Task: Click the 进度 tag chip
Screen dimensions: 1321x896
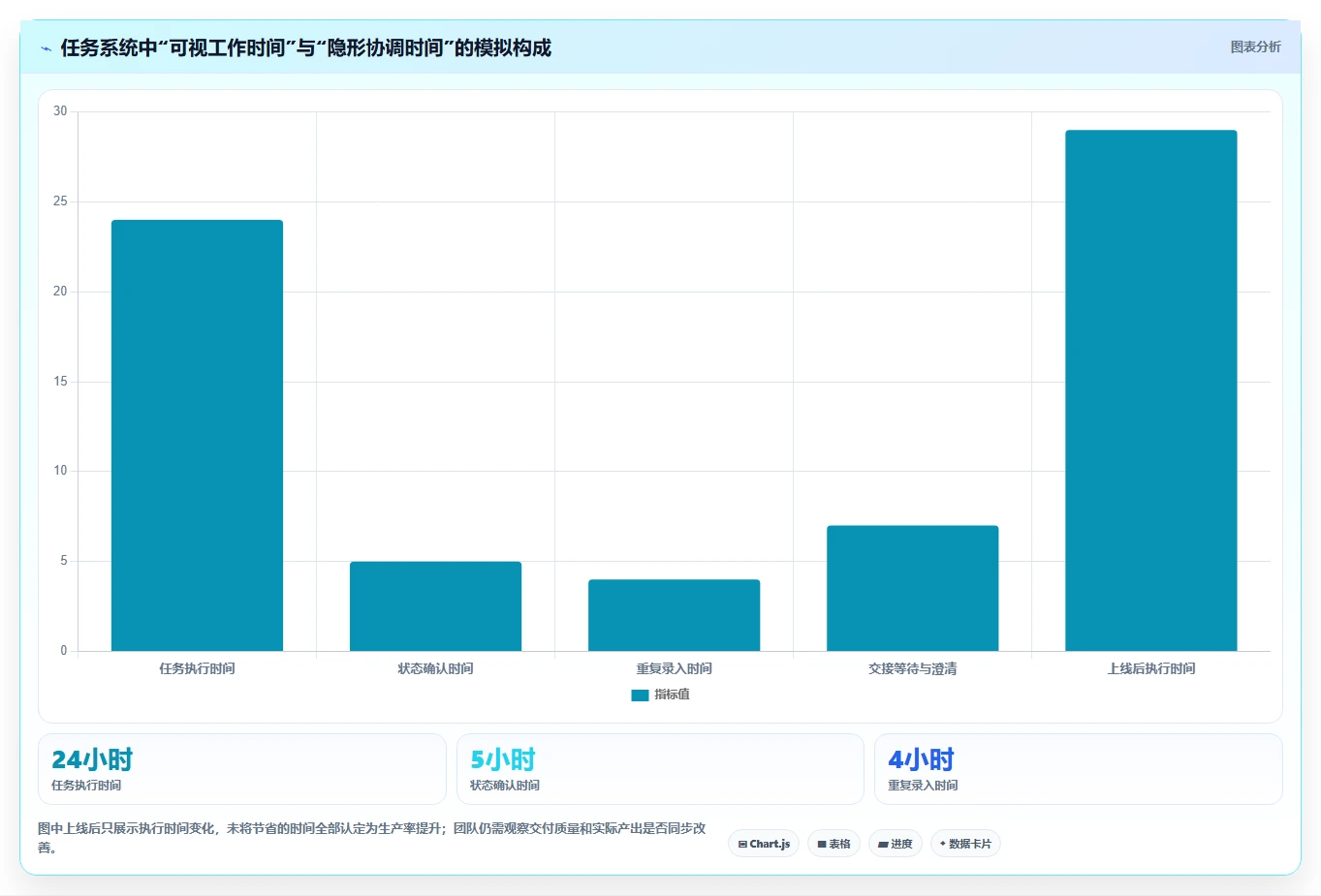Action: coord(896,844)
